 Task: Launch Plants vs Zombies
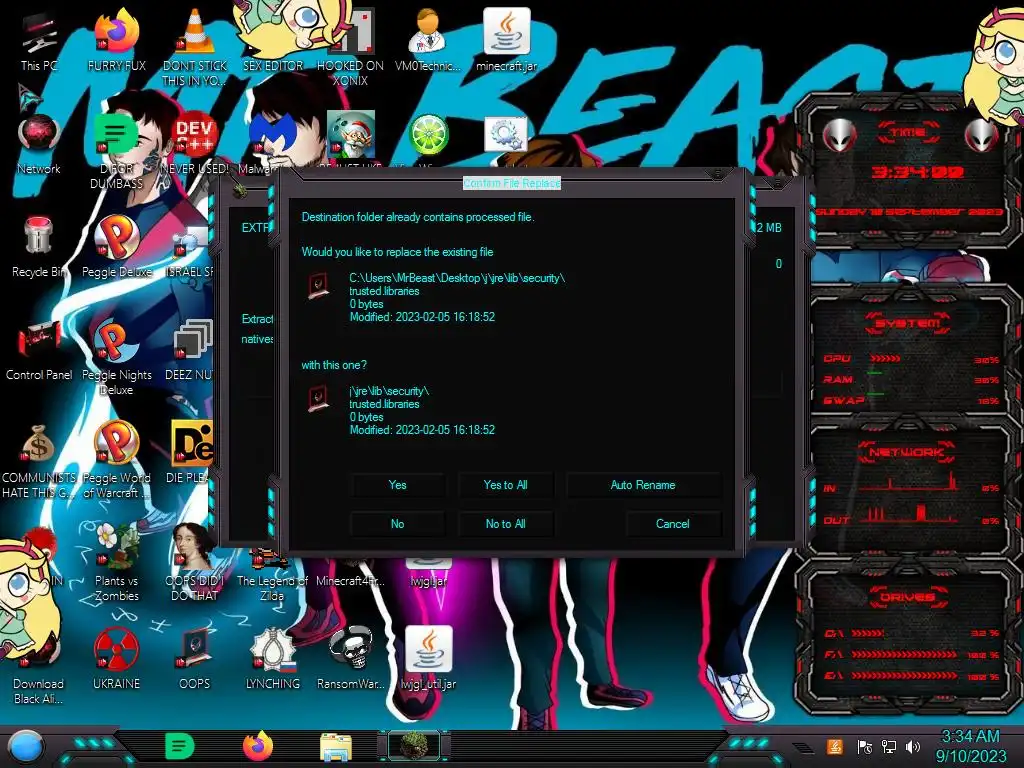click(x=117, y=562)
